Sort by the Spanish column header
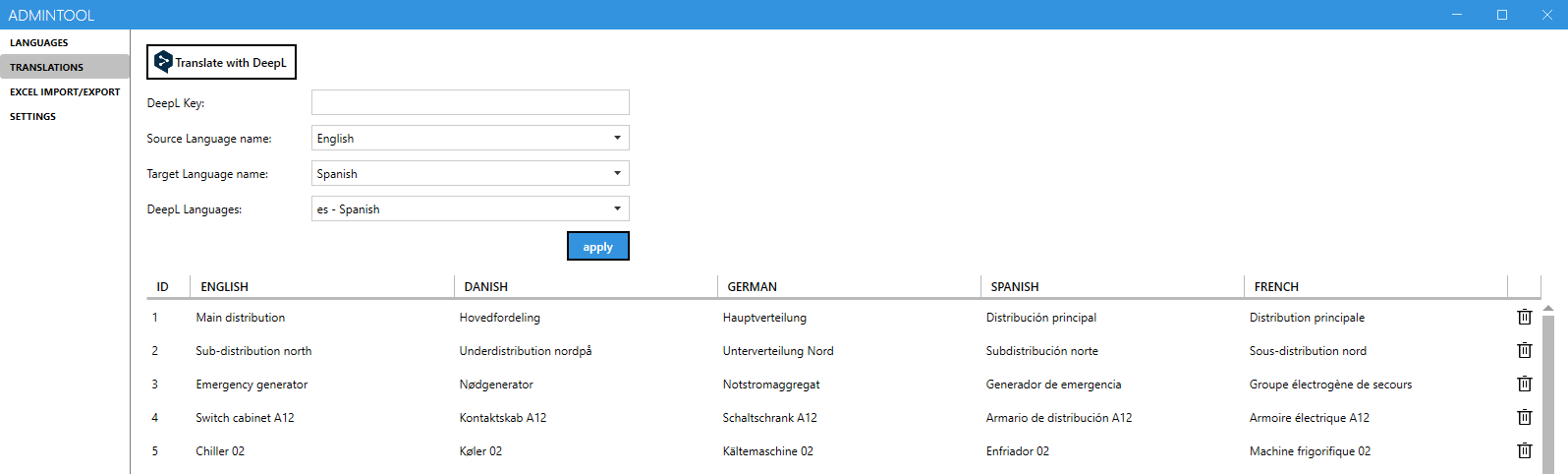 [x=1015, y=287]
